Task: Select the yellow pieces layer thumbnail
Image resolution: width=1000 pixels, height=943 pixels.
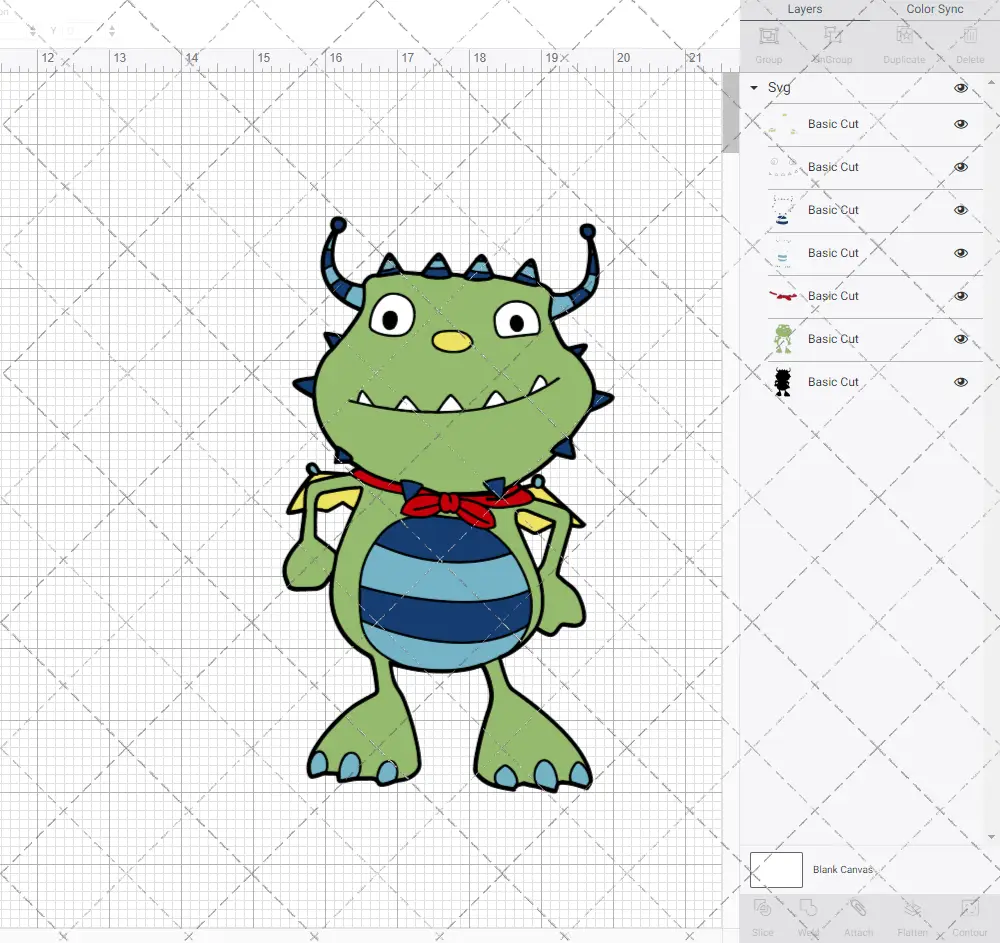Action: (783, 124)
